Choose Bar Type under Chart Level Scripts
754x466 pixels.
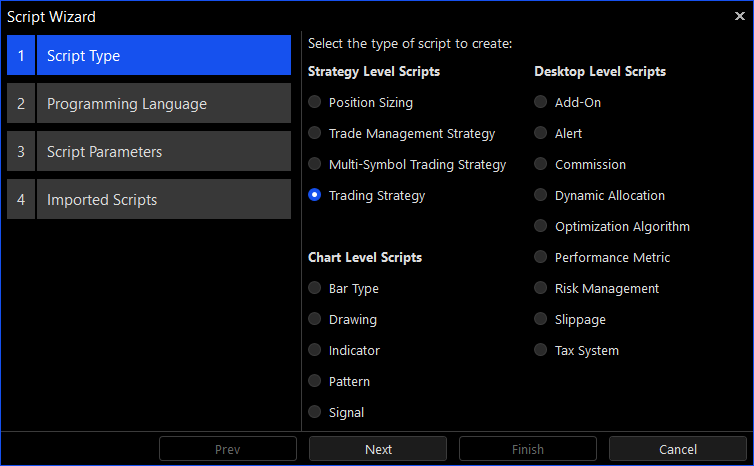(x=315, y=288)
